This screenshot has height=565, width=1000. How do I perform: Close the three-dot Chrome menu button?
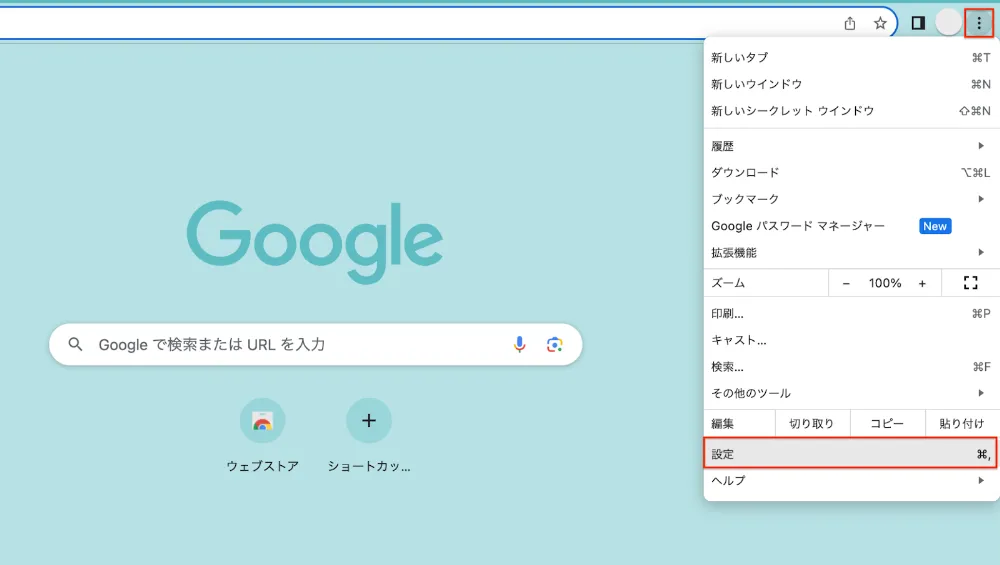pos(979,24)
